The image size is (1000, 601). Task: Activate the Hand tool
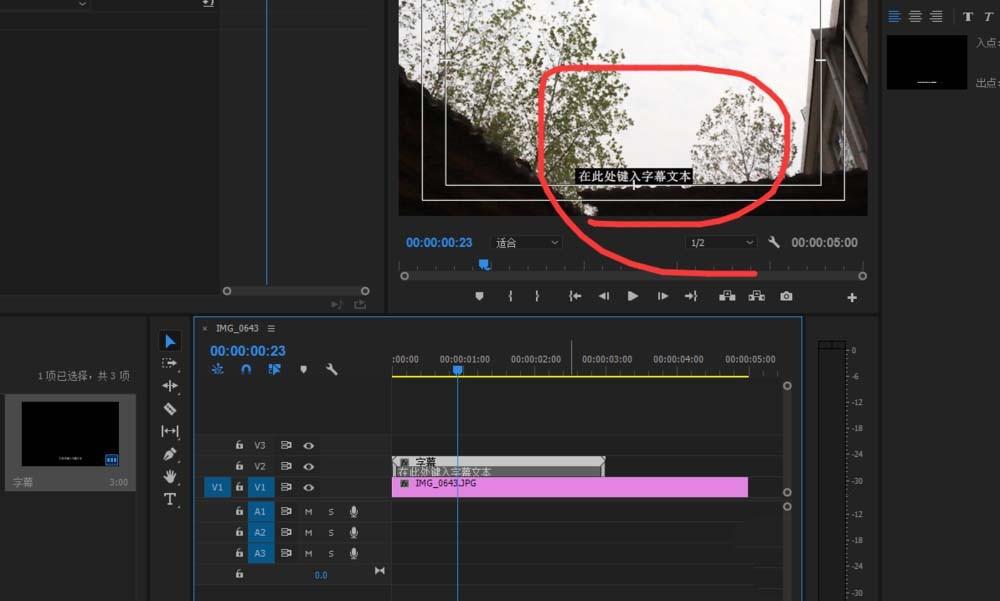point(170,477)
